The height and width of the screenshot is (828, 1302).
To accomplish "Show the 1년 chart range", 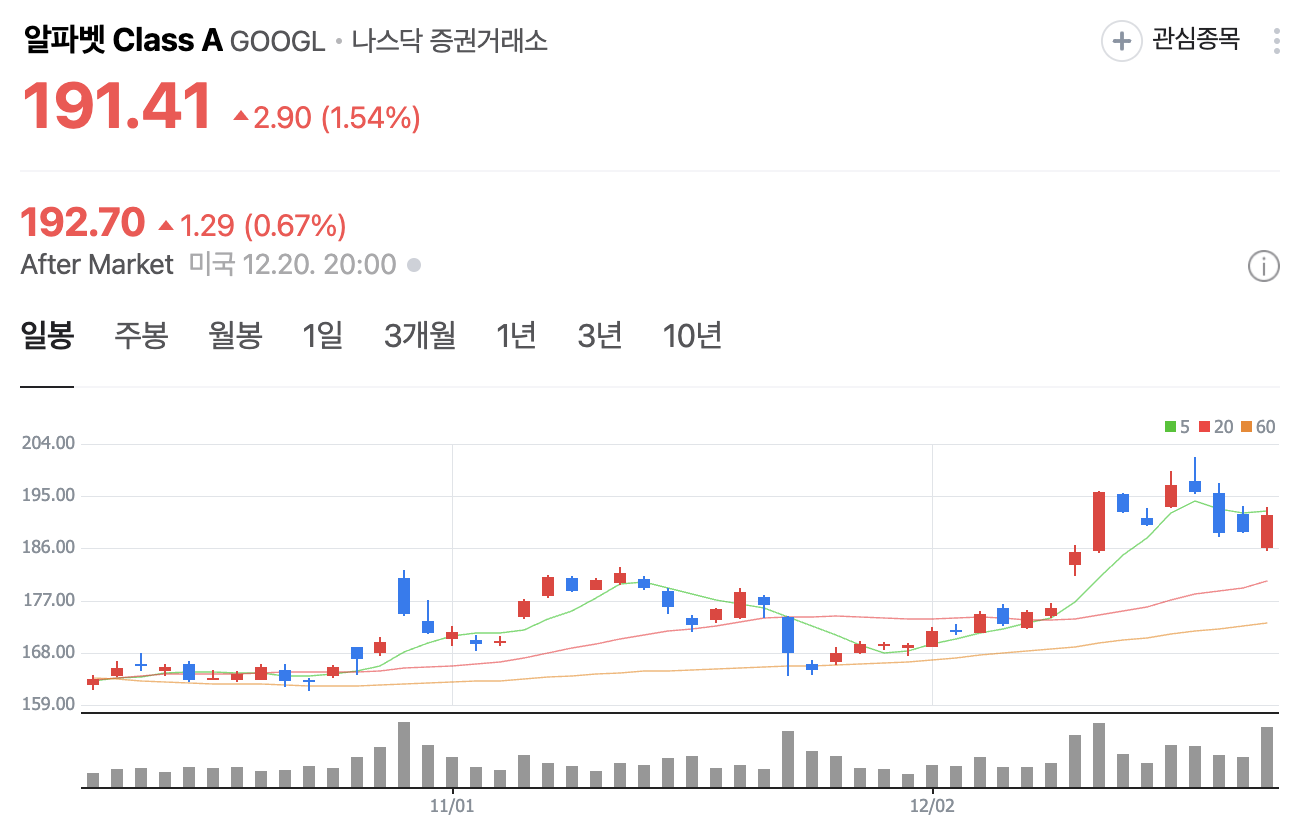I will click(516, 335).
